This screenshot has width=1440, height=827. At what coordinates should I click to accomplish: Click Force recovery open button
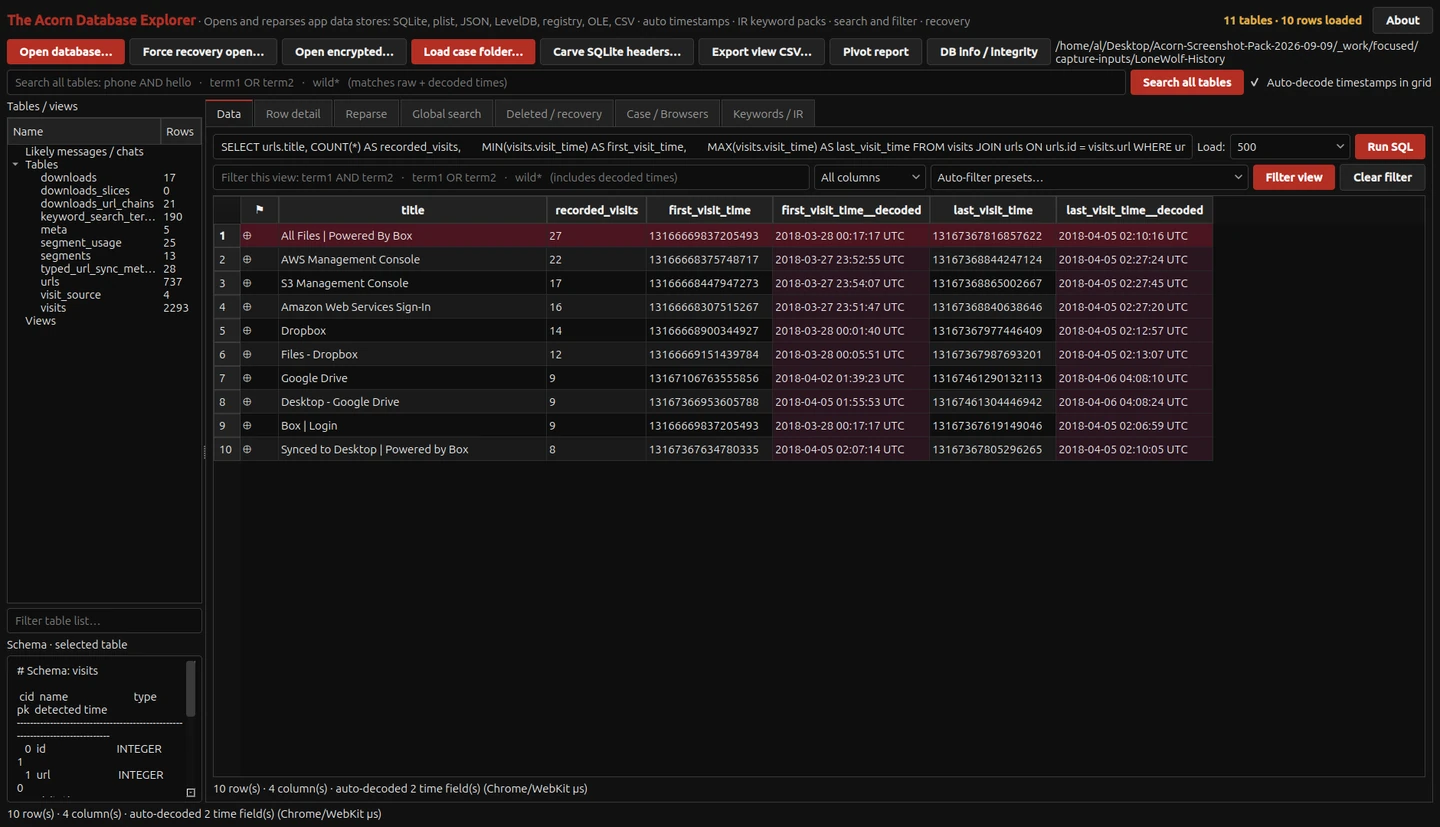[203, 52]
